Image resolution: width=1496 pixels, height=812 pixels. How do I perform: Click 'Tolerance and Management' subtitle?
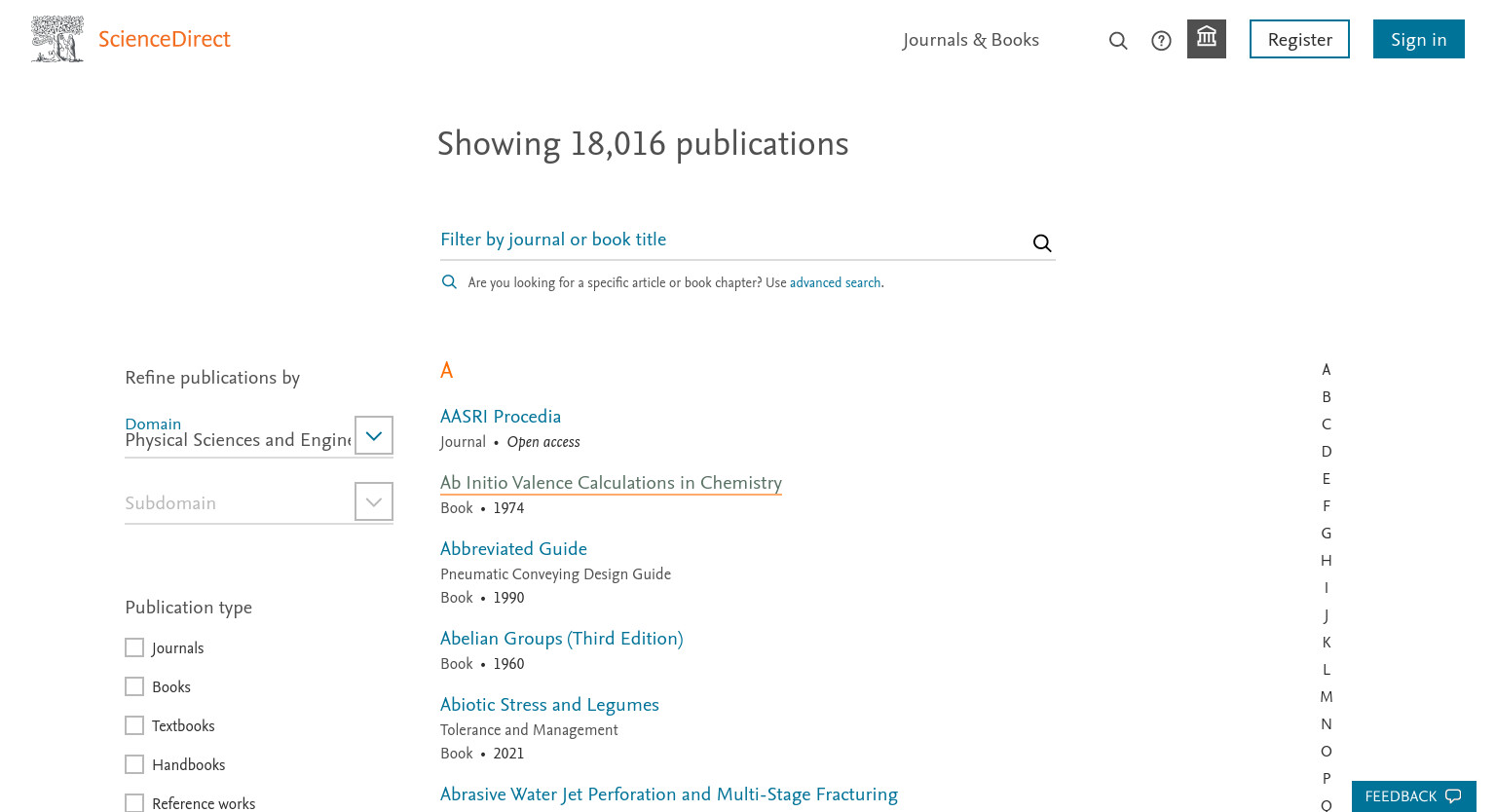pyautogui.click(x=529, y=730)
